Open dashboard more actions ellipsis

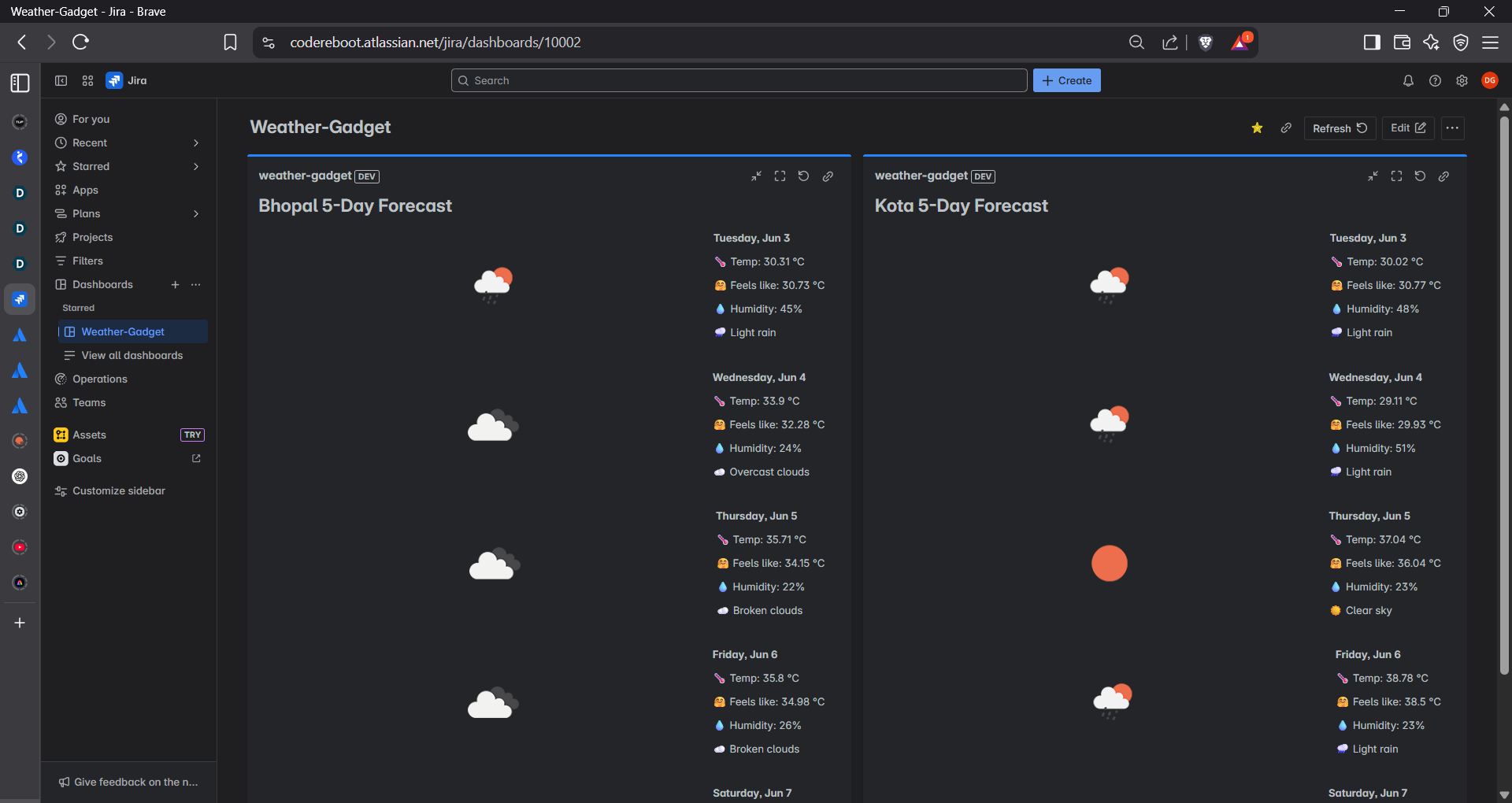click(1453, 128)
